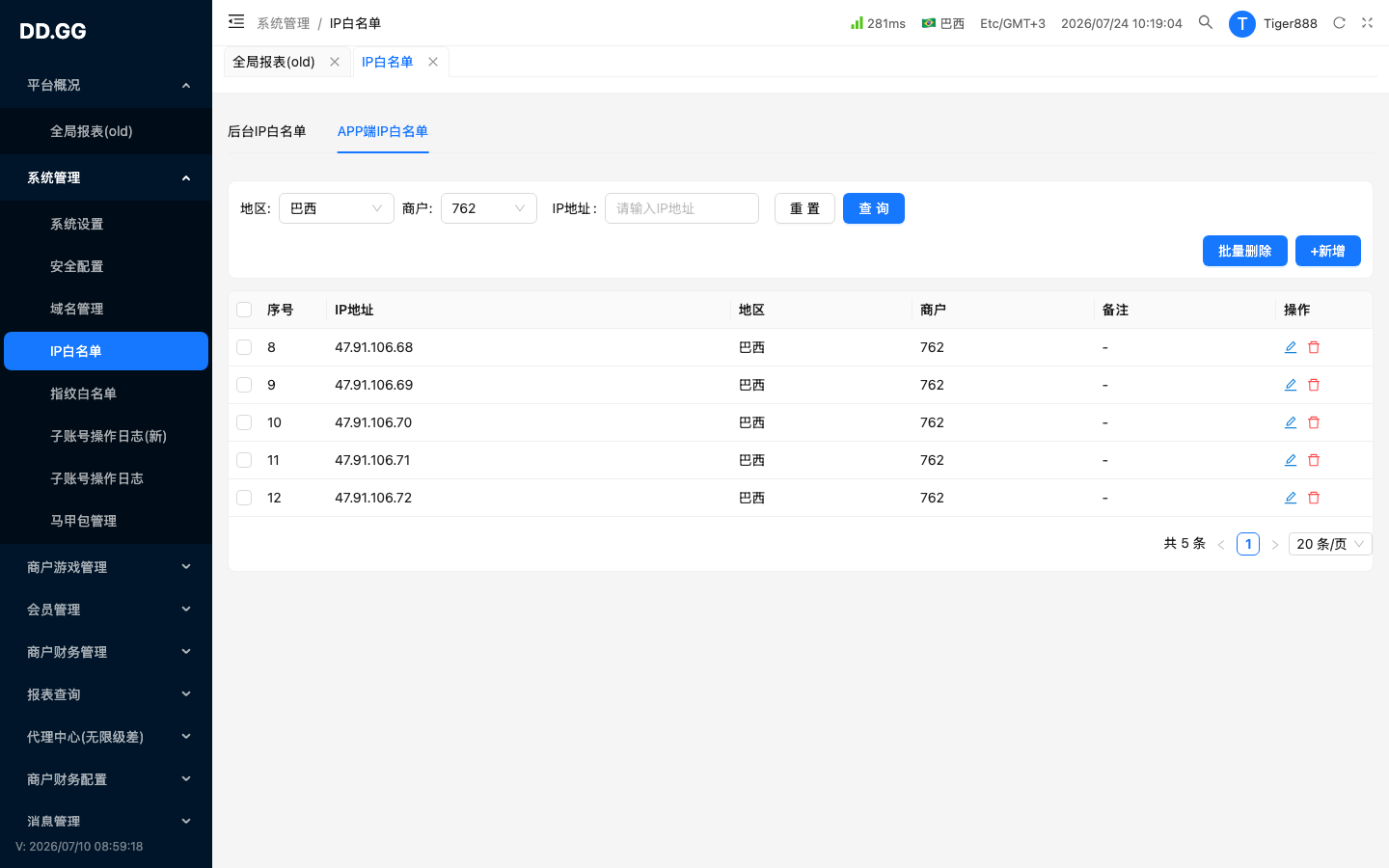Image resolution: width=1389 pixels, height=868 pixels.
Task: Open 系统设置 in the sidebar
Action: pyautogui.click(x=106, y=224)
